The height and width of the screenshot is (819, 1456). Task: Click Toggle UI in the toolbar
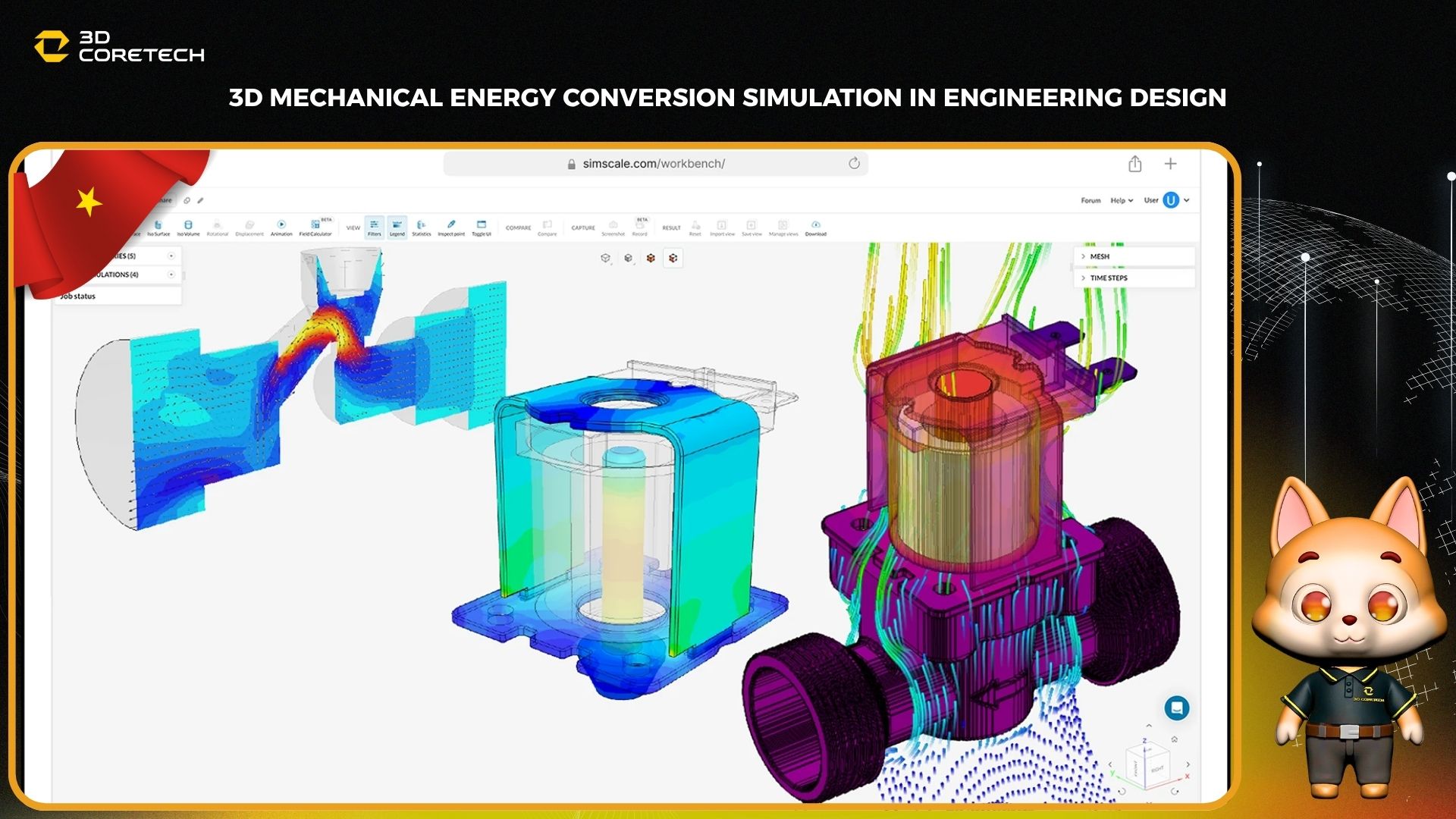coord(482,227)
